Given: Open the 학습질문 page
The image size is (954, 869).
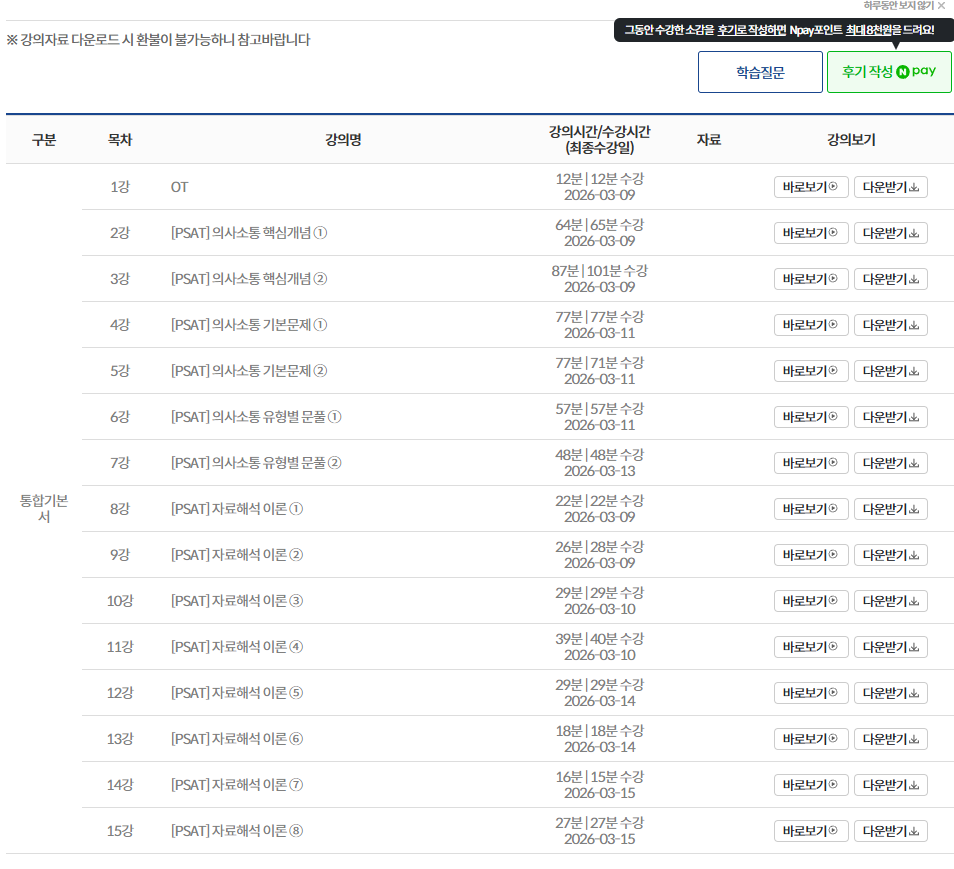Looking at the screenshot, I should (x=760, y=72).
